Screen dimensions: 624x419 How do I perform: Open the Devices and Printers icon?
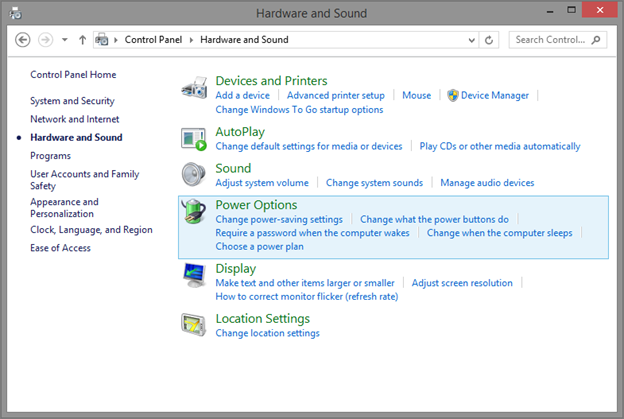pyautogui.click(x=194, y=88)
